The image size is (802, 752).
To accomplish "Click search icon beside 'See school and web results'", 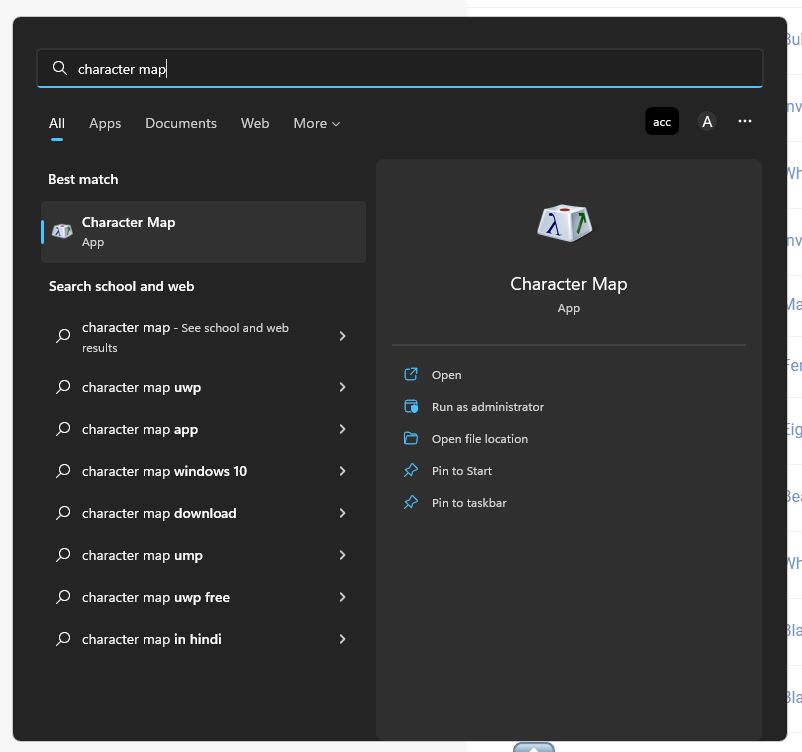I will (63, 336).
